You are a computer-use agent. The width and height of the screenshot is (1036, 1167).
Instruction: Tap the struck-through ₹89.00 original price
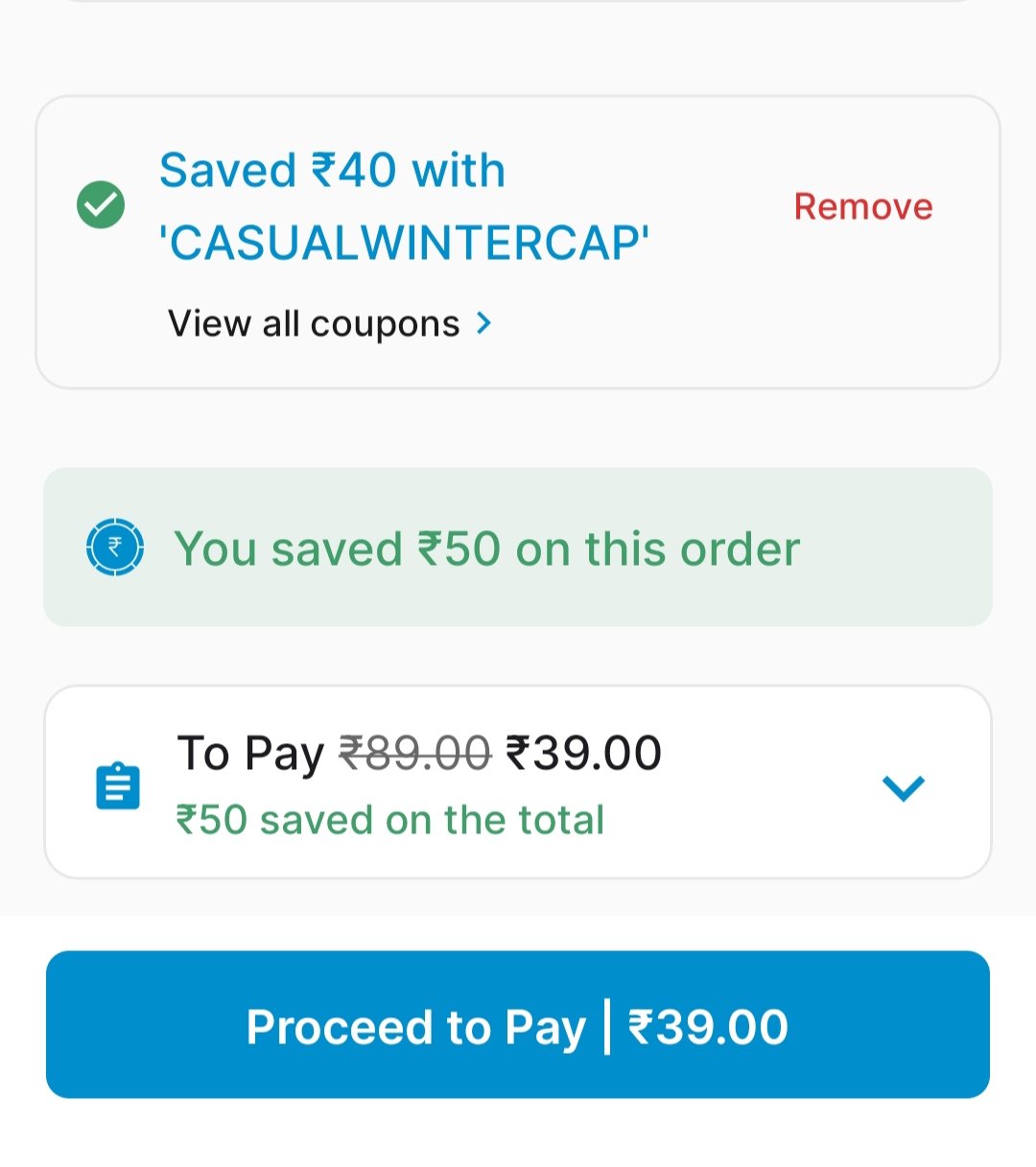pyautogui.click(x=415, y=753)
